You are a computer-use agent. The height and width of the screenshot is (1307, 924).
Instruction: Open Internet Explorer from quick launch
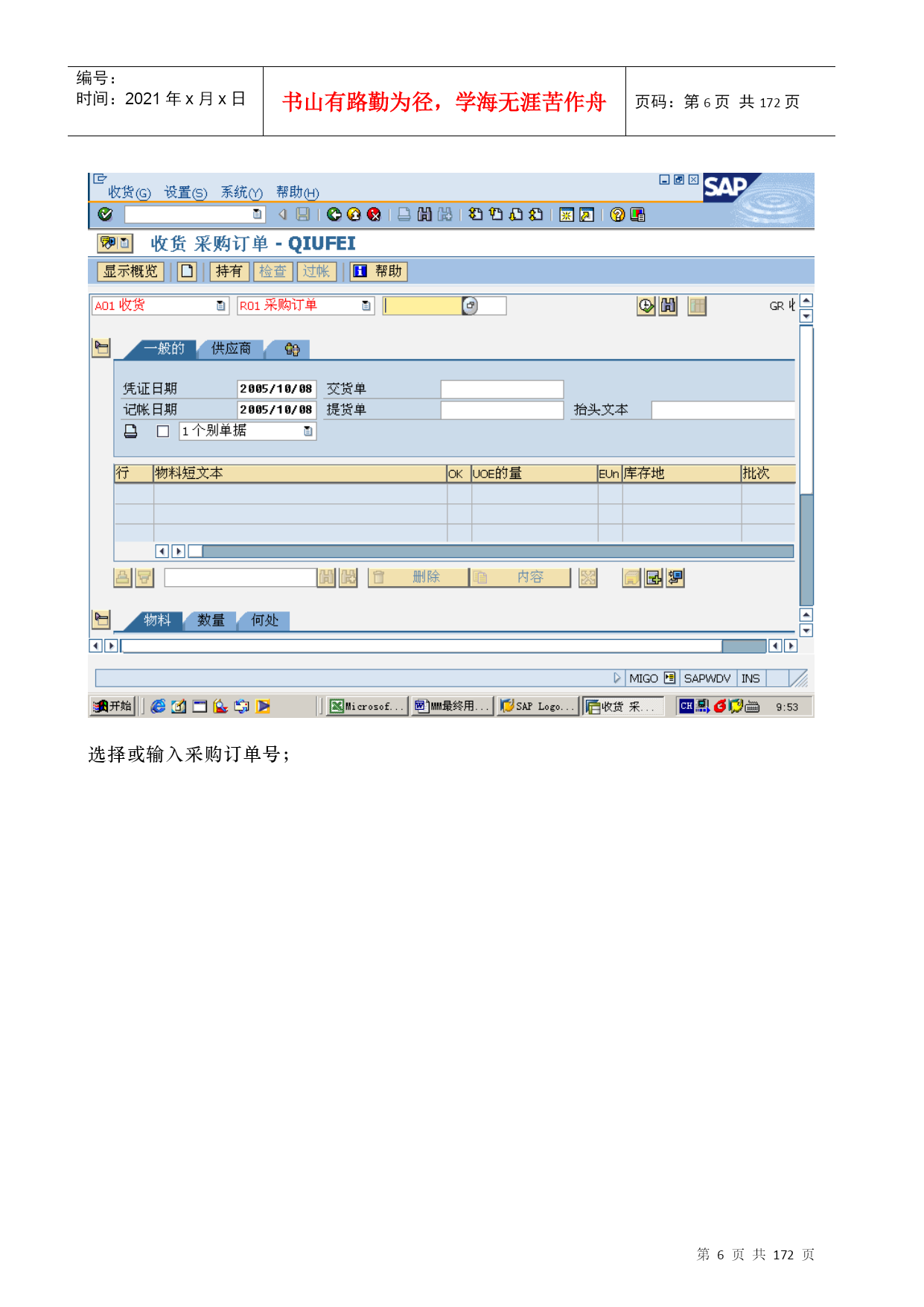158,706
